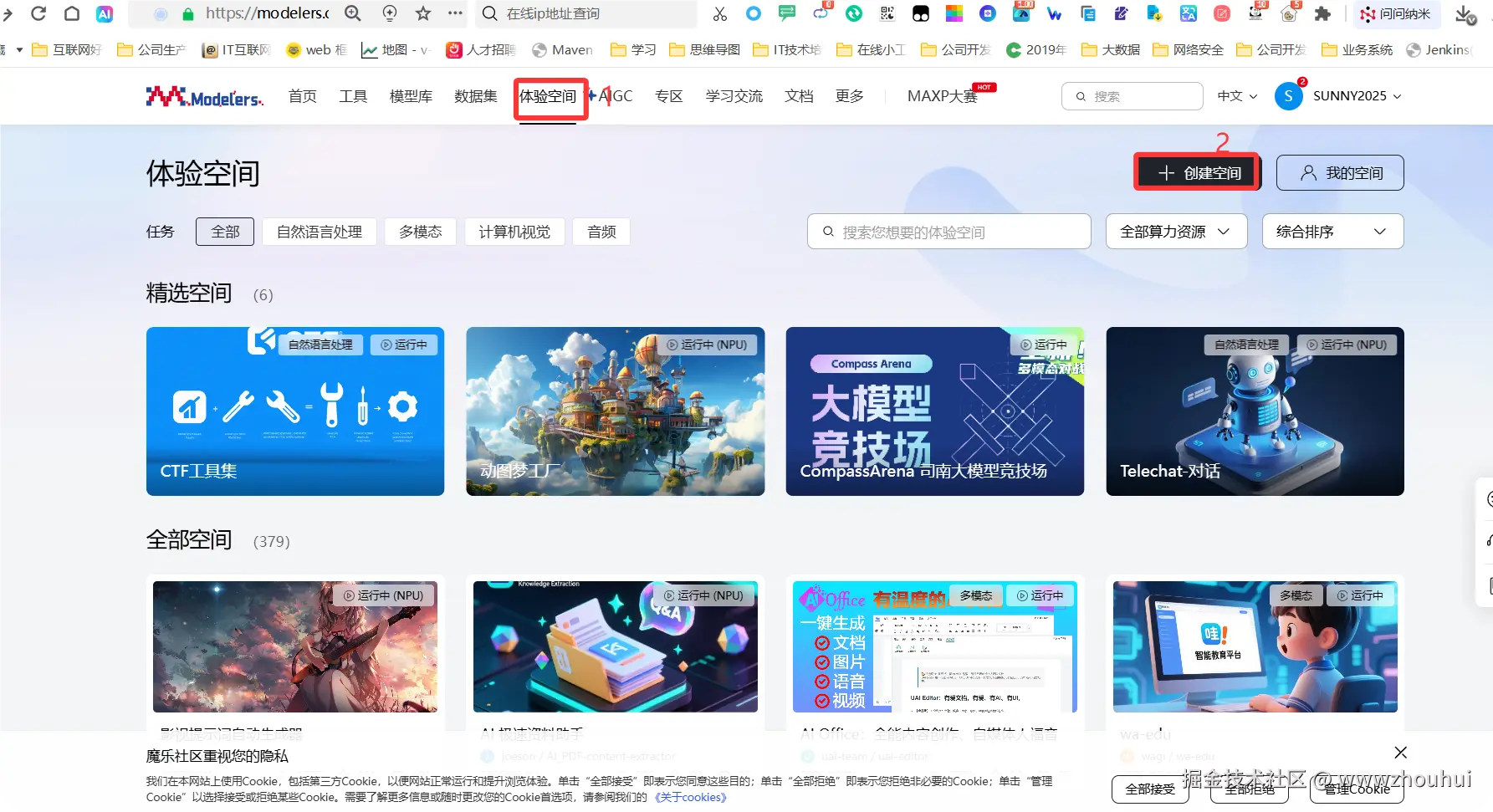Open the 地图 bookmark
Image resolution: width=1493 pixels, height=812 pixels.
(395, 50)
